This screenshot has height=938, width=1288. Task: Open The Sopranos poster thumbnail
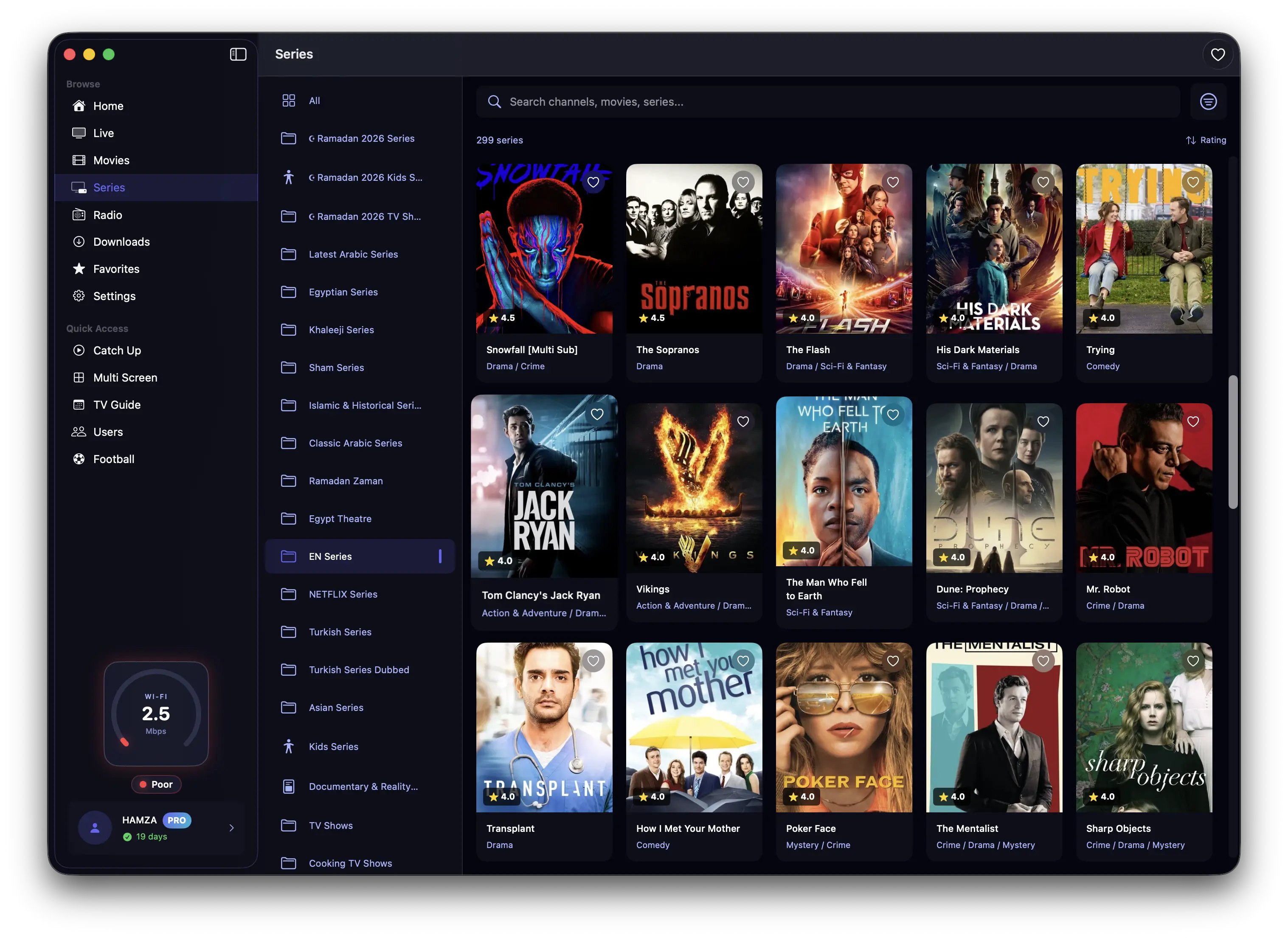click(x=694, y=249)
